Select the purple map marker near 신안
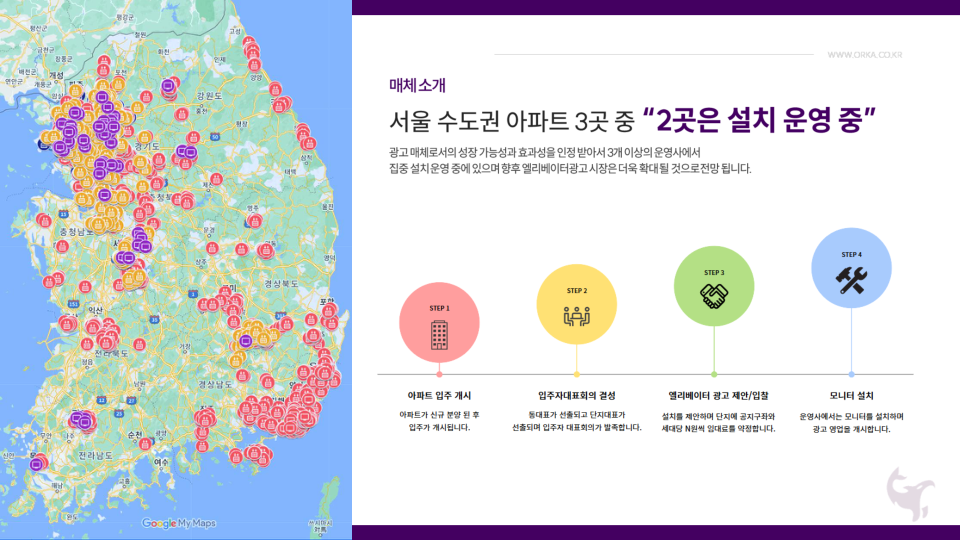The height and width of the screenshot is (540, 960). coord(37,464)
